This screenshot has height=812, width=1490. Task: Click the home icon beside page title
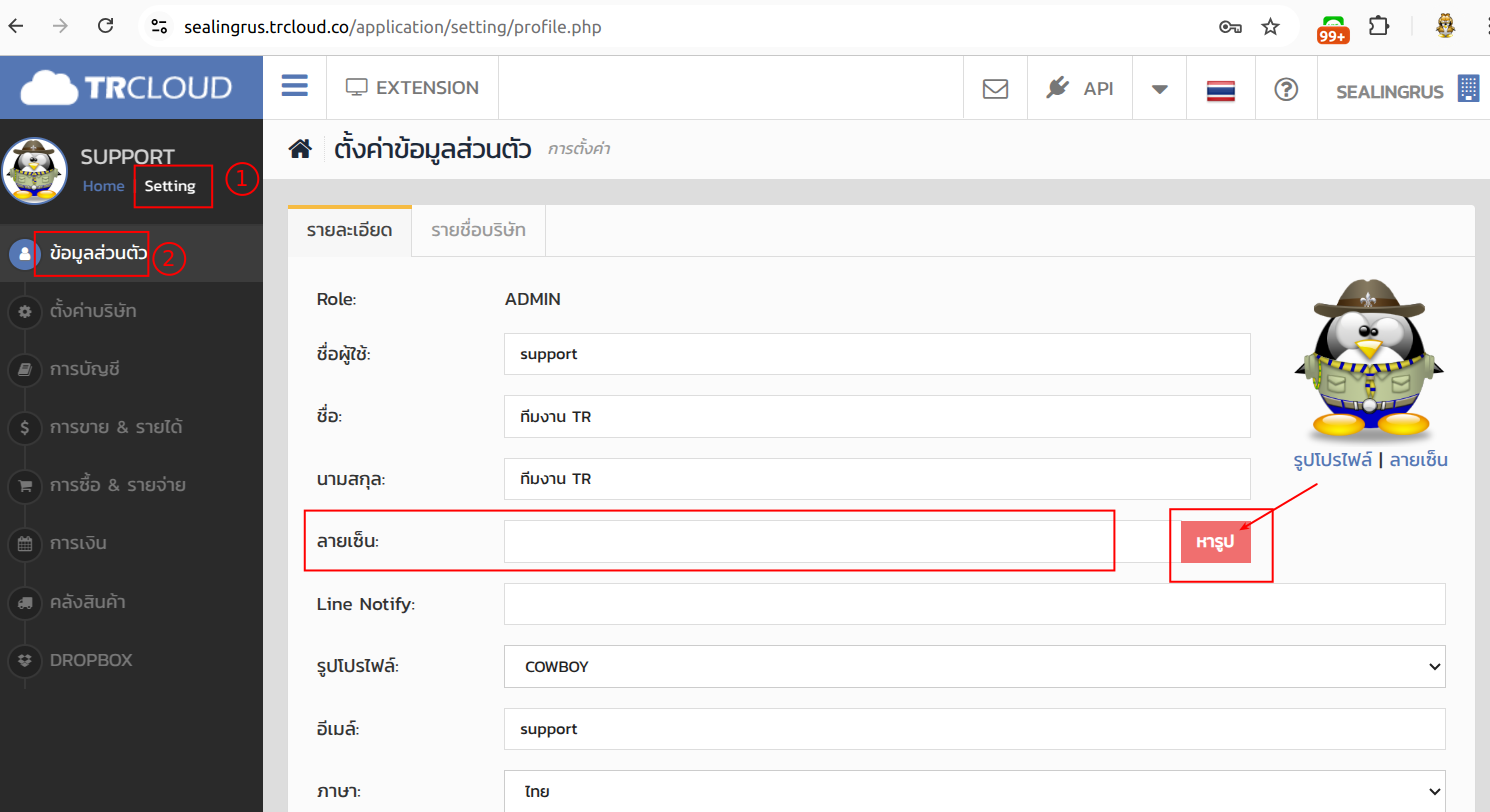[x=300, y=149]
